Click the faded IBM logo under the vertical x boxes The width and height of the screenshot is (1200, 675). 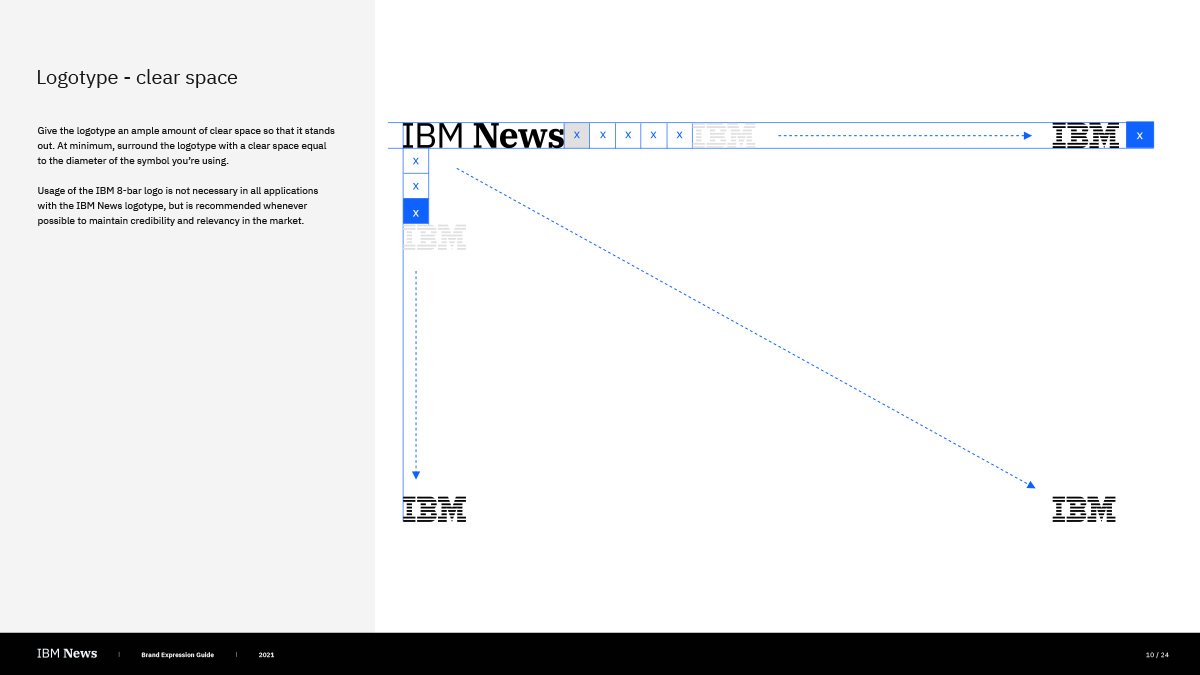pos(434,237)
